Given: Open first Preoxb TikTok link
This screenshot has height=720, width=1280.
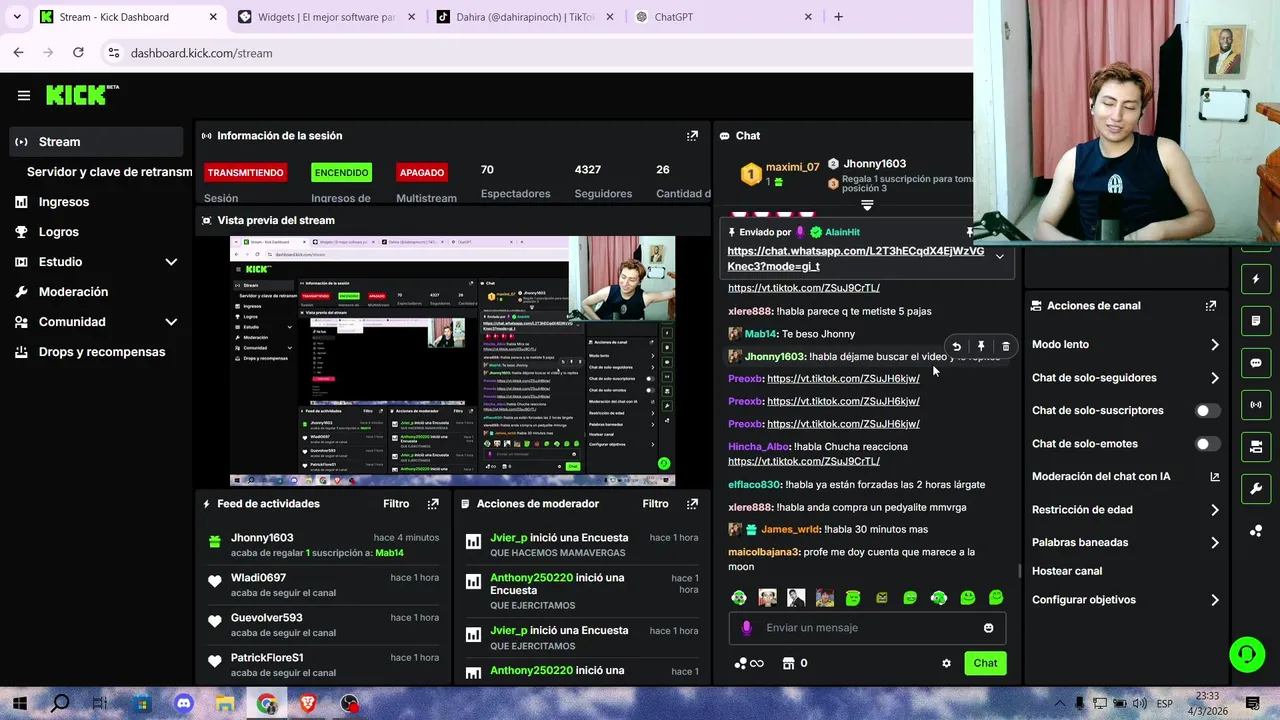Looking at the screenshot, I should tap(843, 379).
